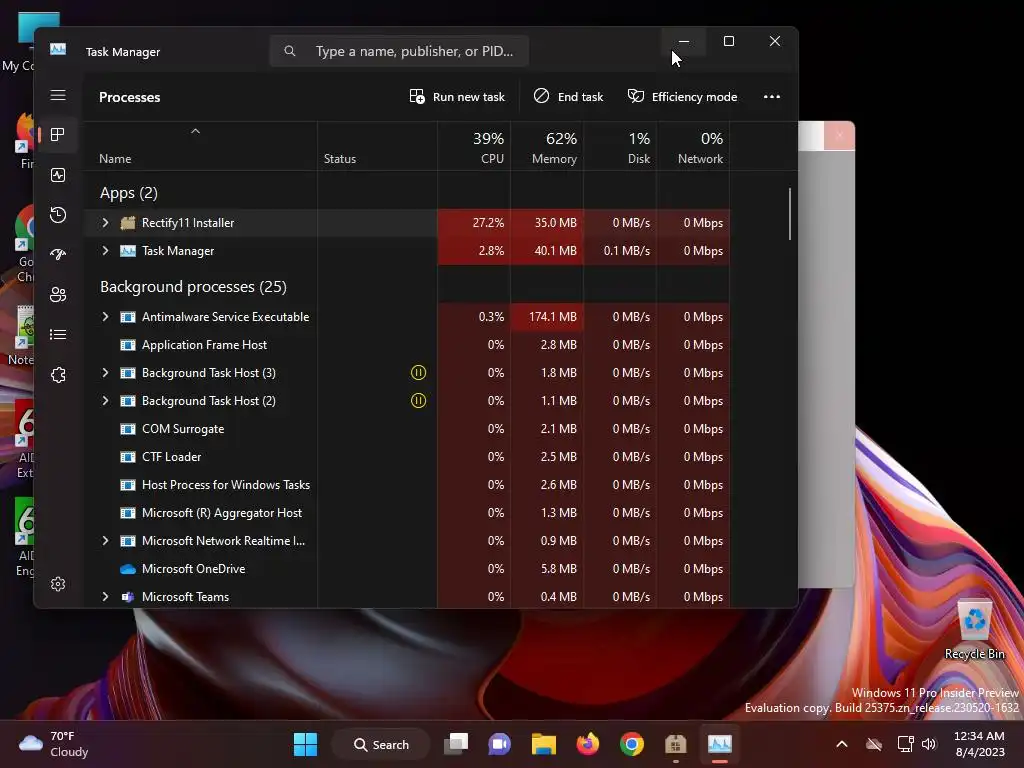This screenshot has height=768, width=1024.
Task: Expand Background Task Host (2) group
Action: click(x=105, y=401)
